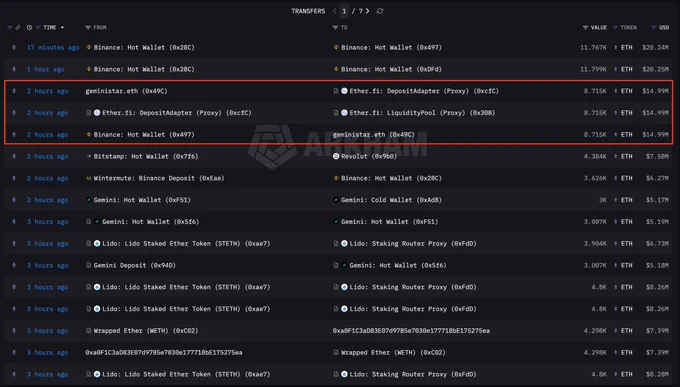Open Gemini Deposit (0x94D) address
Screen dimensions: 680x387
pyautogui.click(x=134, y=265)
